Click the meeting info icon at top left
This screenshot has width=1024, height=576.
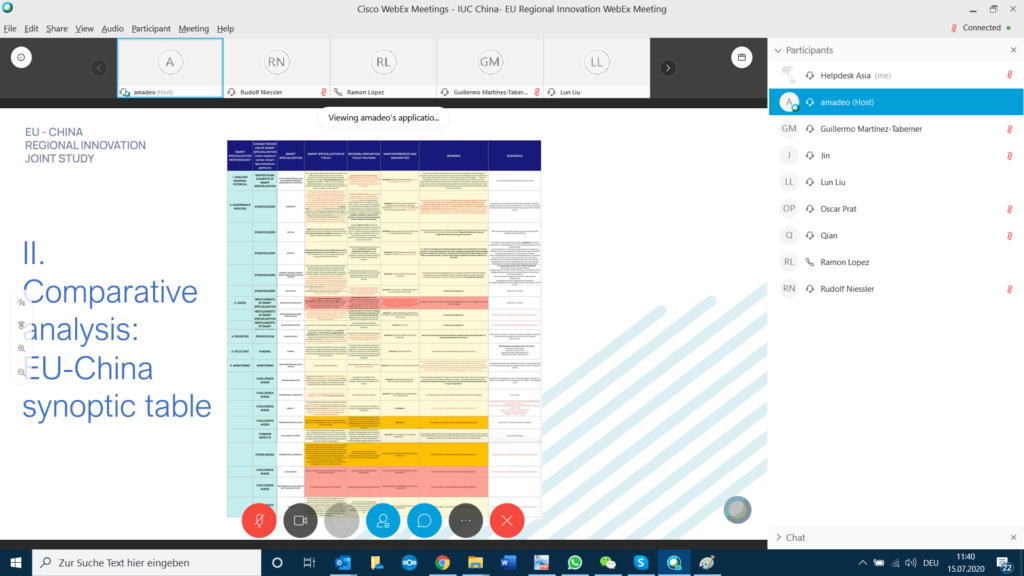21,58
